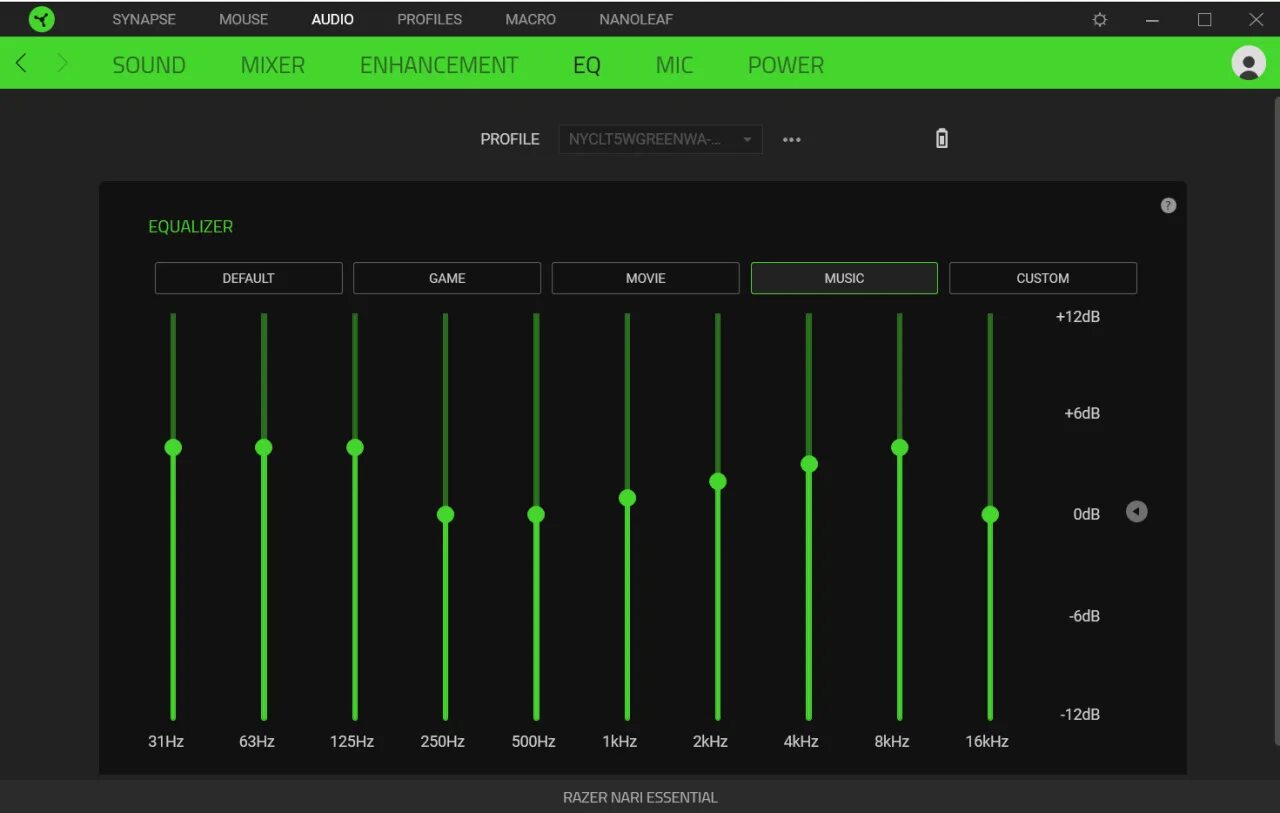Click the 1kHz slider handle

627,498
